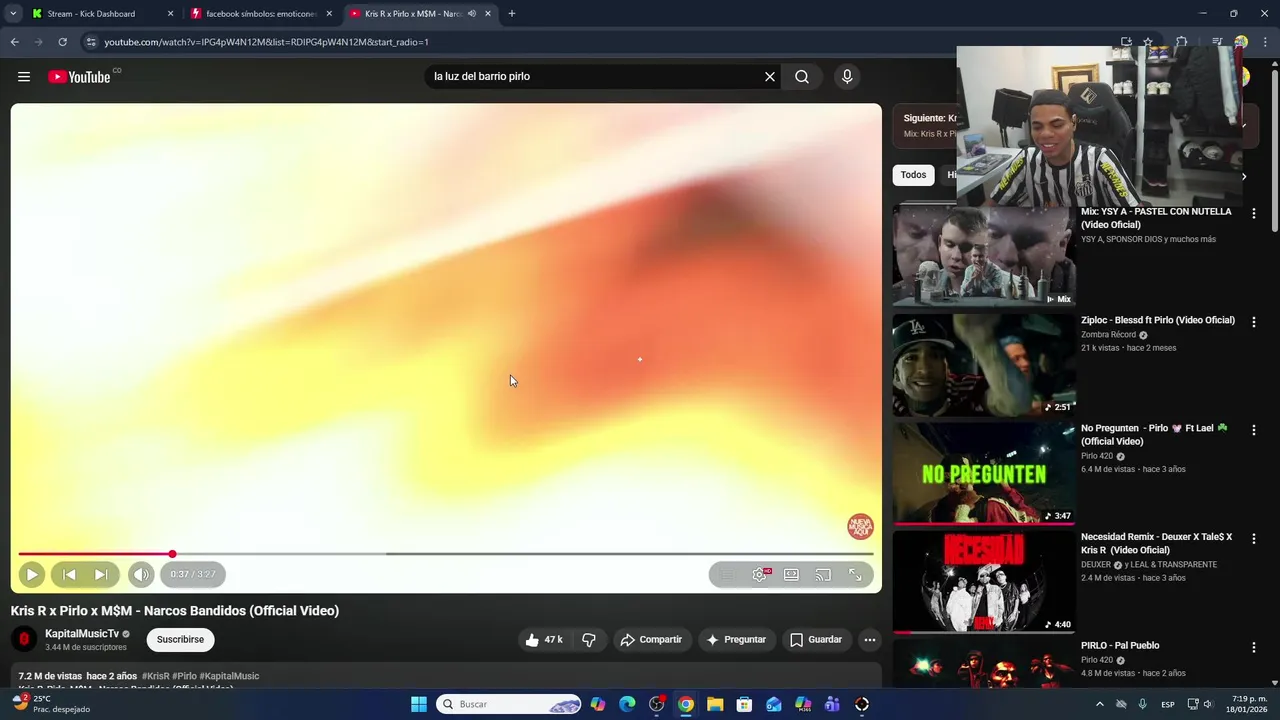This screenshot has width=1280, height=720.
Task: Enter fullscreen mode in the player
Action: click(855, 574)
